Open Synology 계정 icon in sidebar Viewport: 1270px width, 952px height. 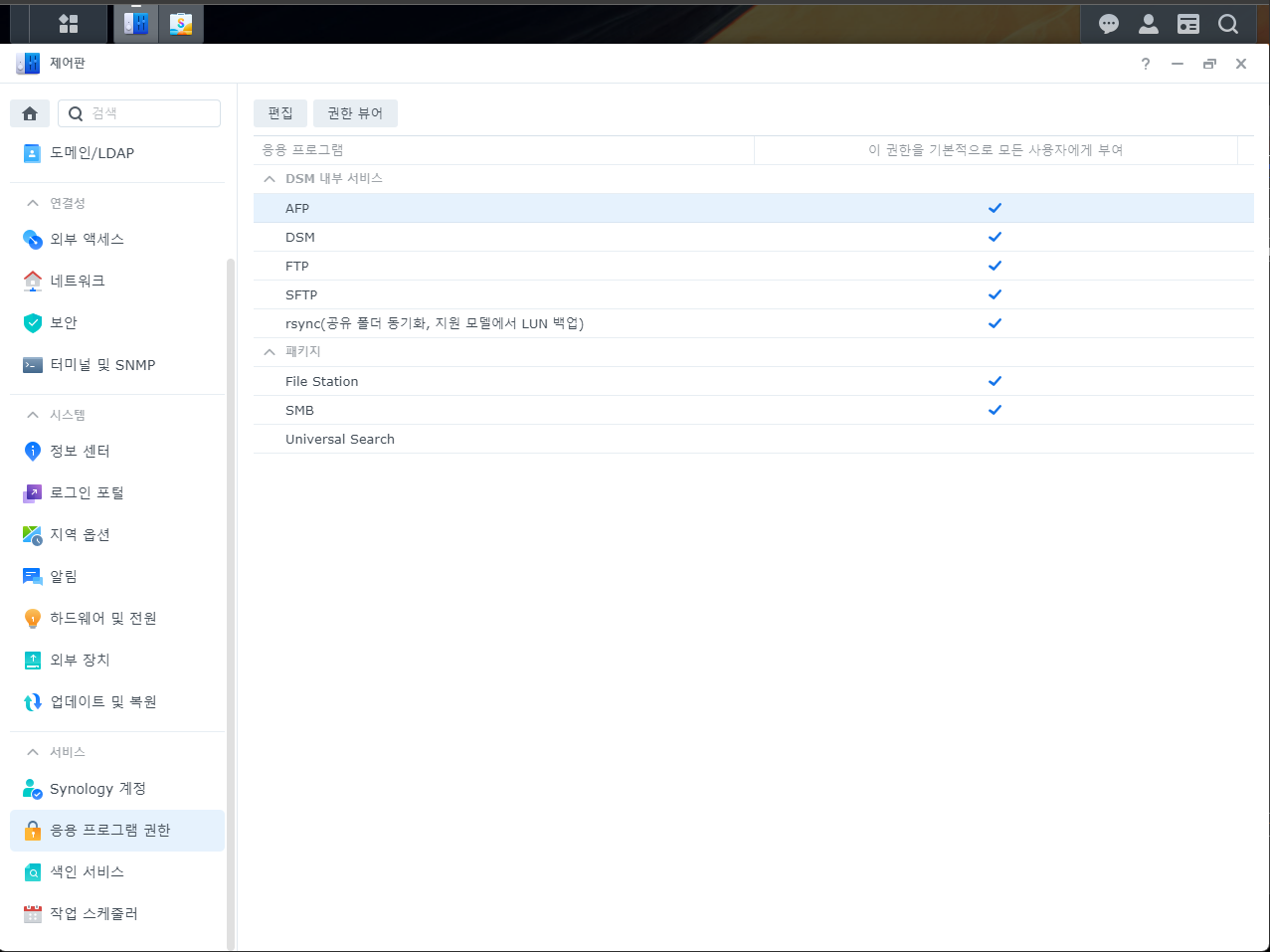pos(33,789)
